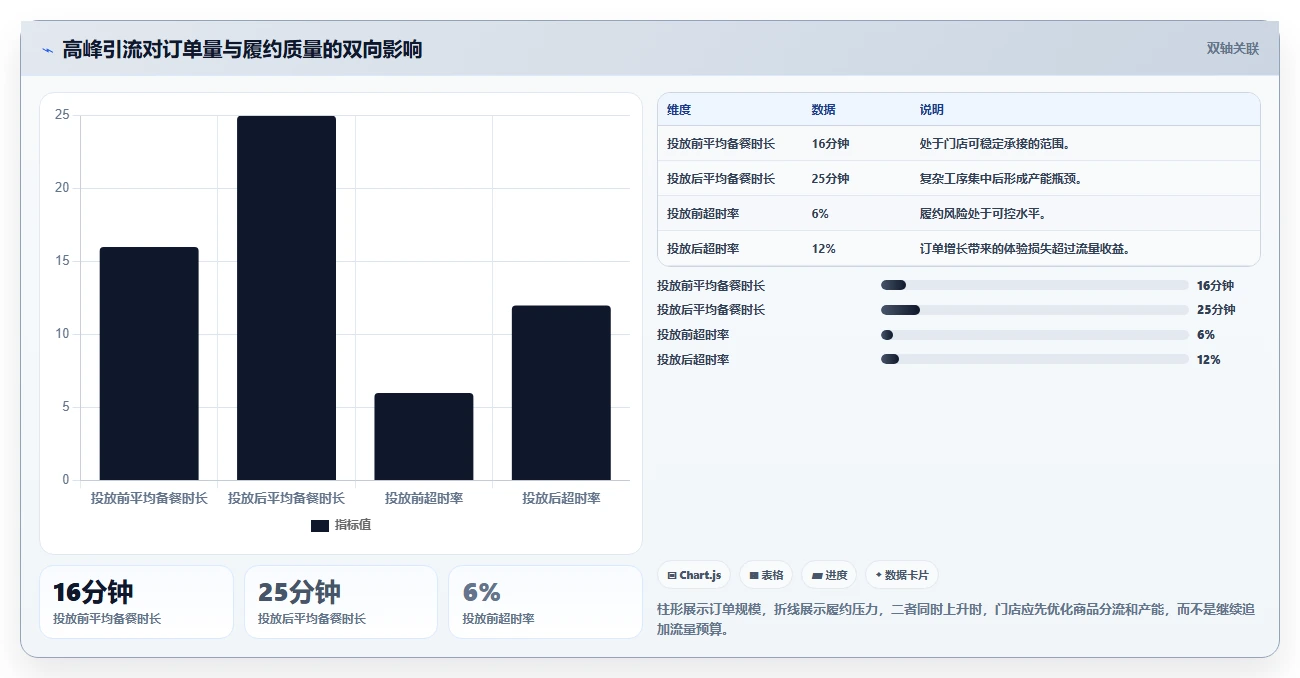The image size is (1300, 678).
Task: Open the 25分钟 data card
Action: pos(341,602)
